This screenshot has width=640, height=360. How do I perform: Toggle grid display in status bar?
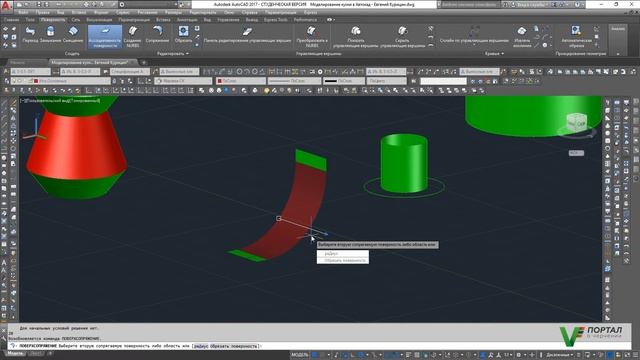click(x=315, y=355)
